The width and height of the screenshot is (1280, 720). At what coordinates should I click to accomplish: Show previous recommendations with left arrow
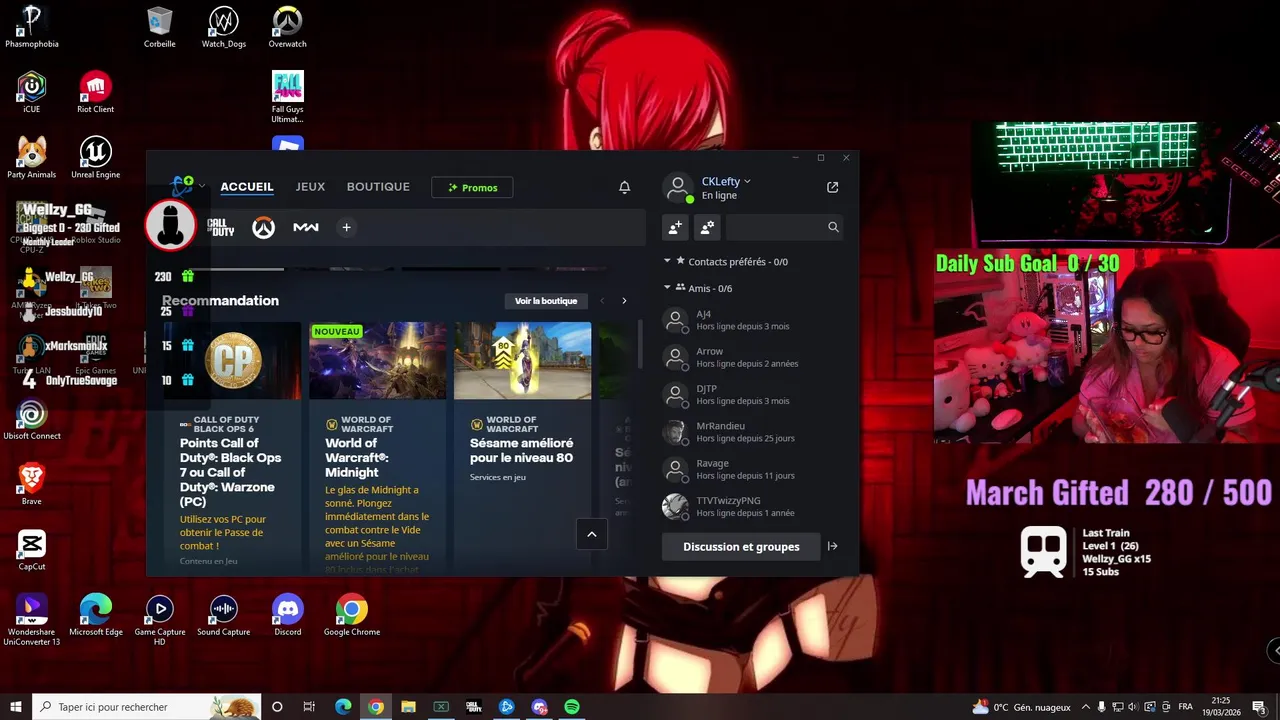click(602, 301)
